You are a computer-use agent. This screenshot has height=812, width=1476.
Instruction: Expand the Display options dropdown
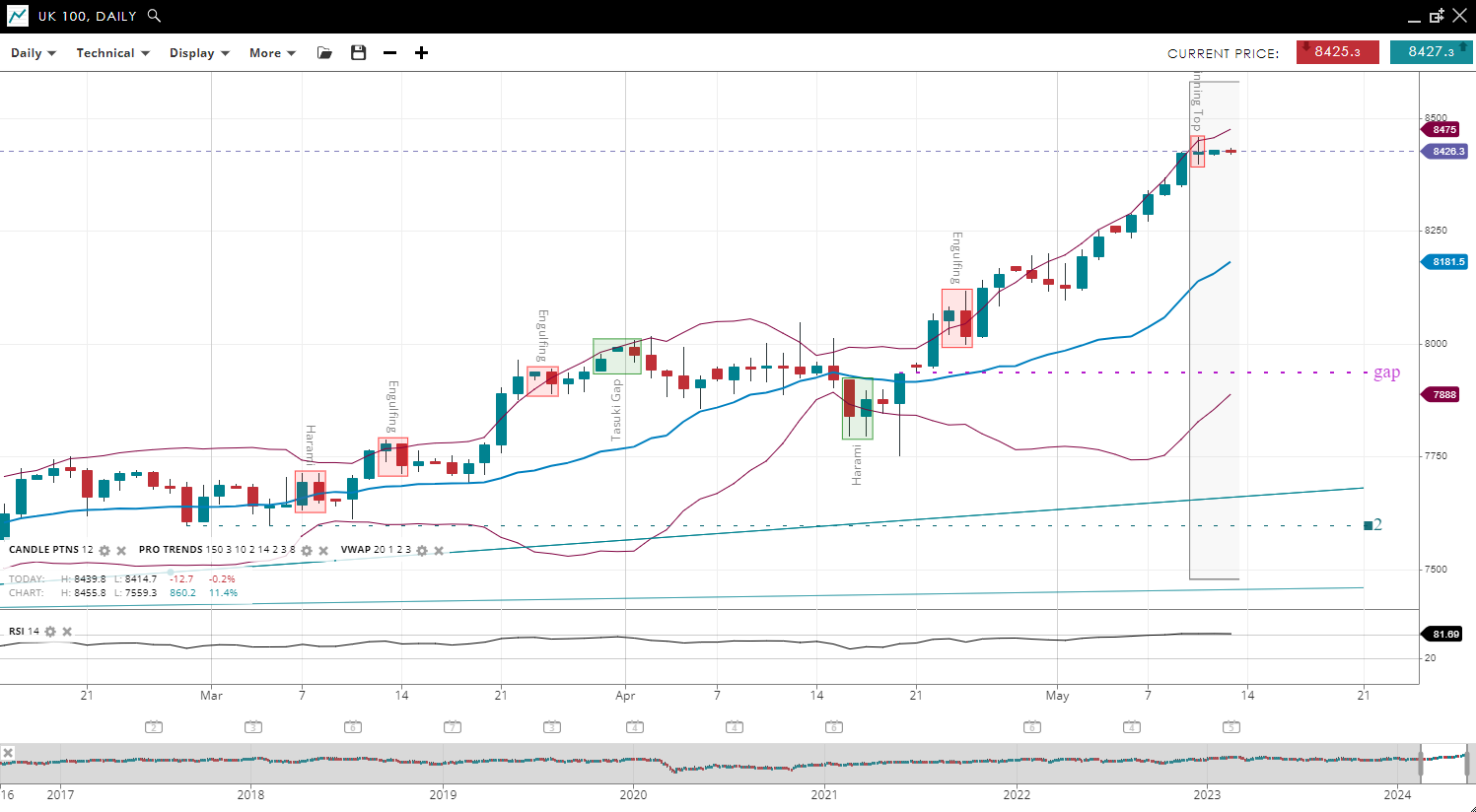(x=199, y=53)
